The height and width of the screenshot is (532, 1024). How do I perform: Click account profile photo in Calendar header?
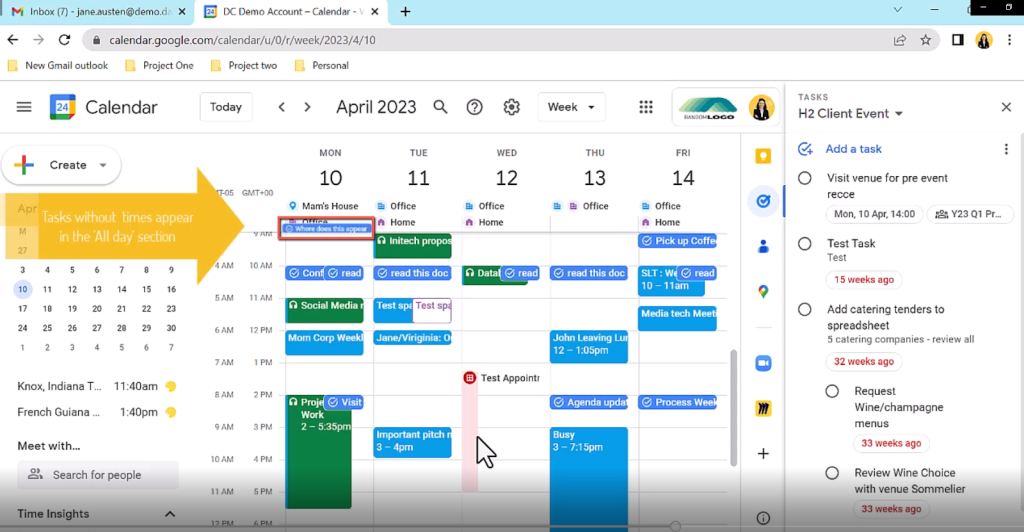pyautogui.click(x=761, y=108)
